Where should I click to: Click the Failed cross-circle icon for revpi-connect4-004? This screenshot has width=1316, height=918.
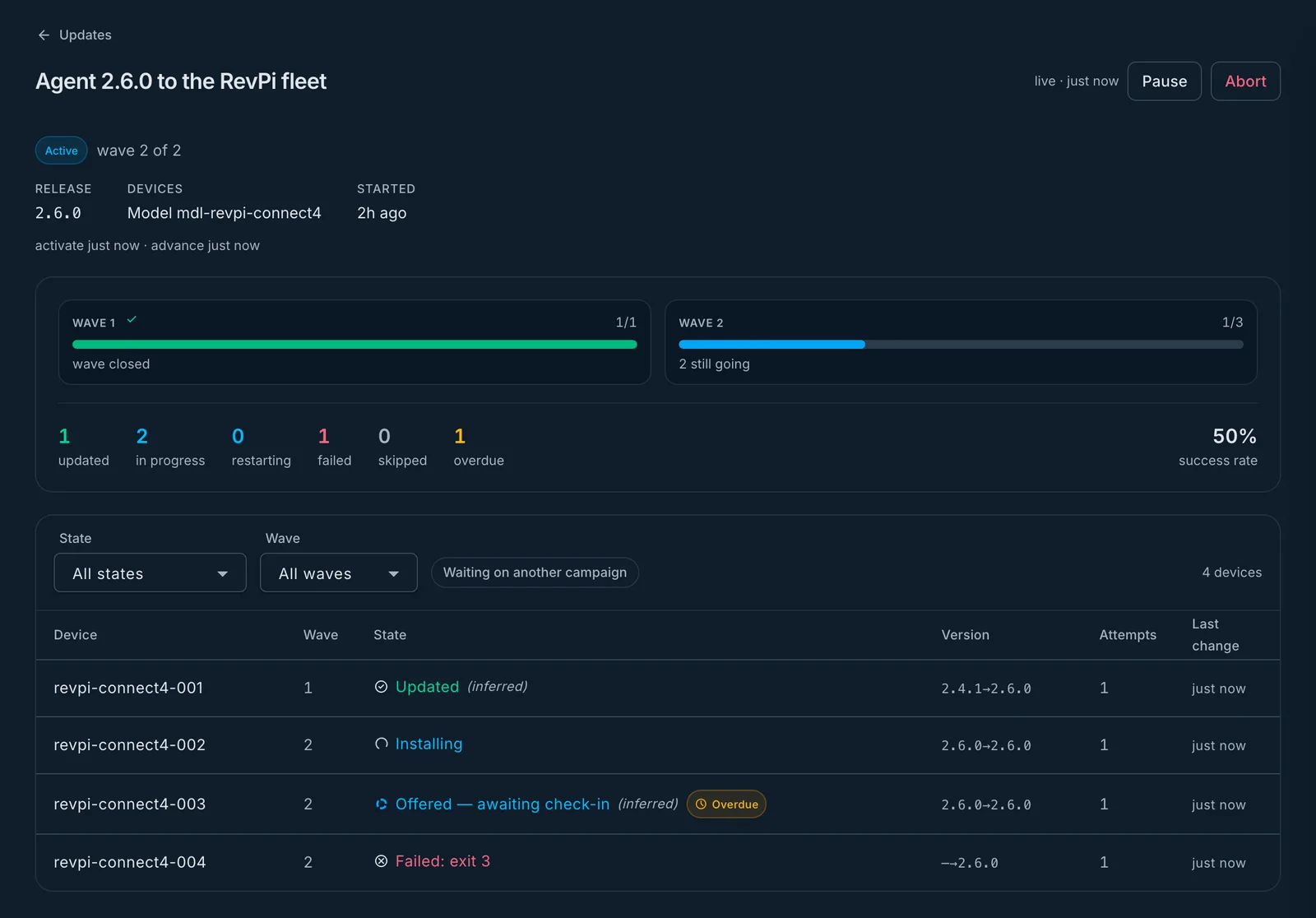[x=381, y=861]
